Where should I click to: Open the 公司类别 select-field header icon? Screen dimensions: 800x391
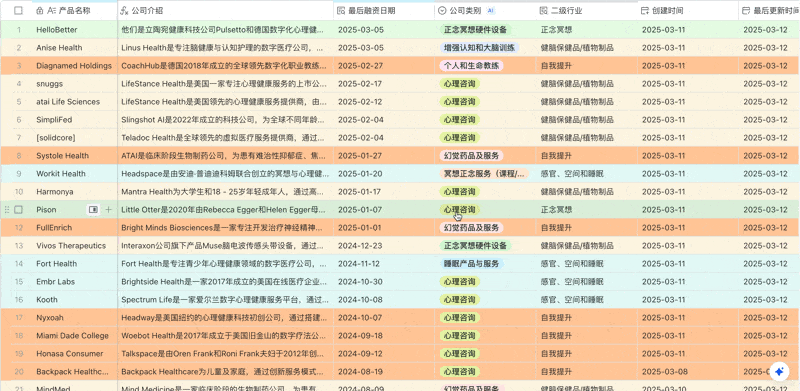tap(442, 11)
